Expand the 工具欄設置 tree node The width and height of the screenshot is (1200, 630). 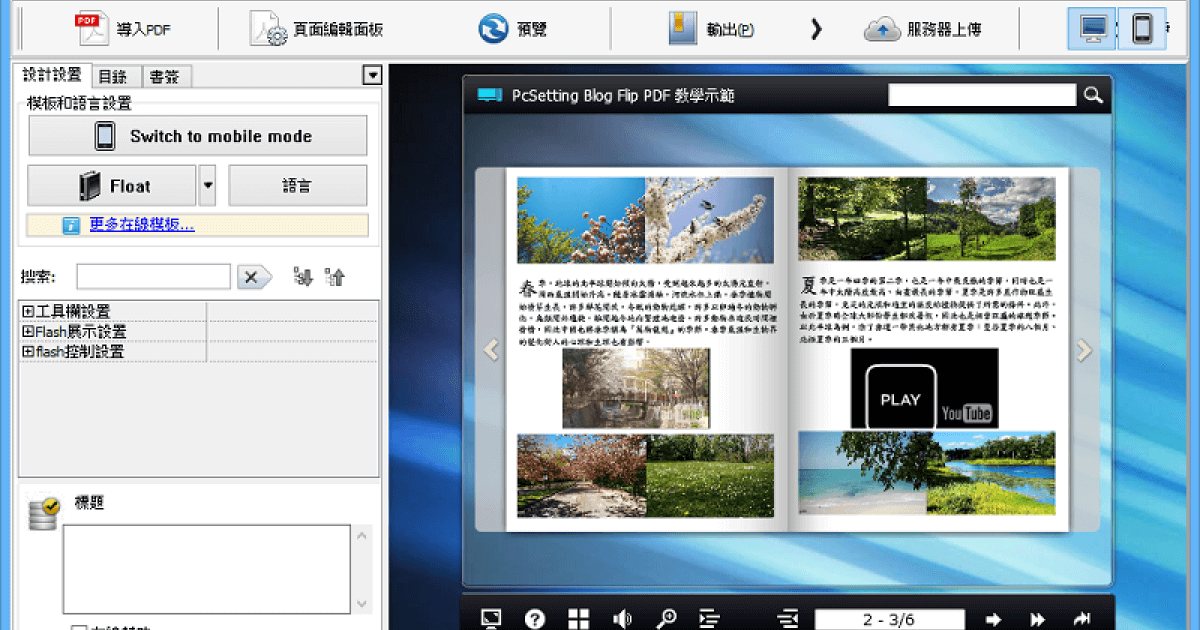[28, 312]
